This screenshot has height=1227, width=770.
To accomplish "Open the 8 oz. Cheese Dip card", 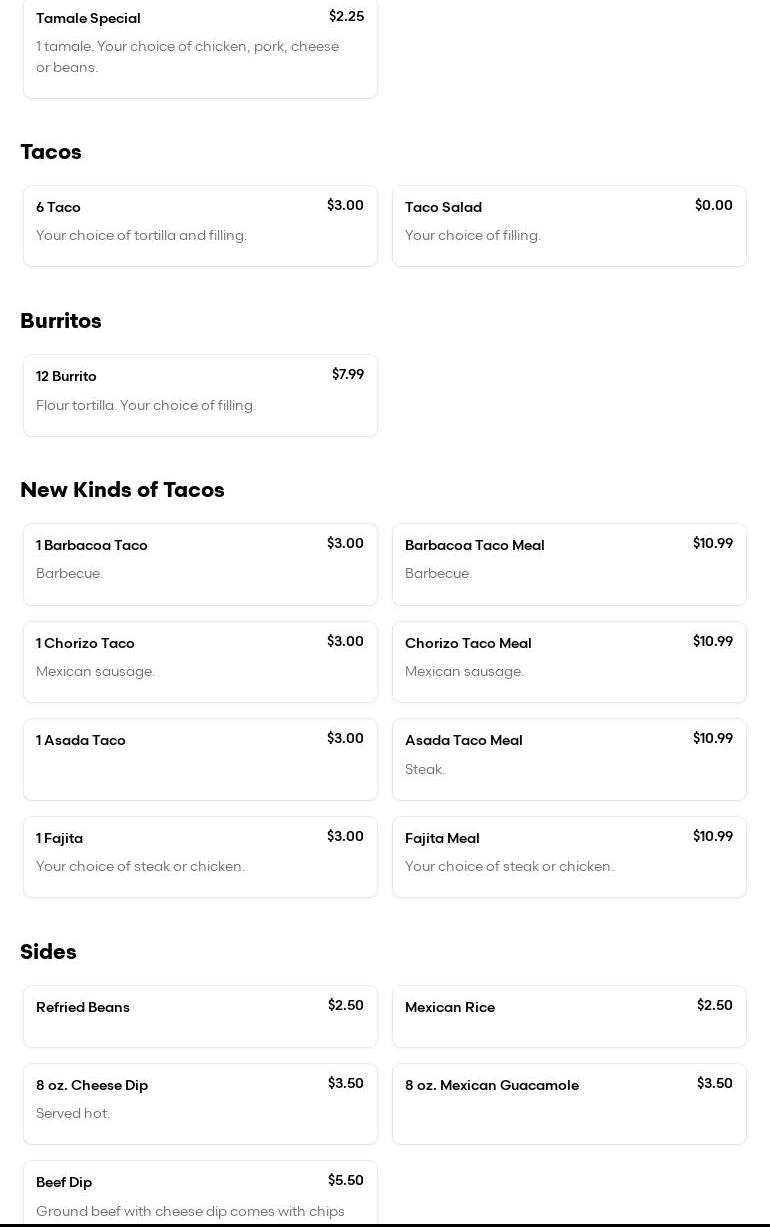I will point(200,1104).
